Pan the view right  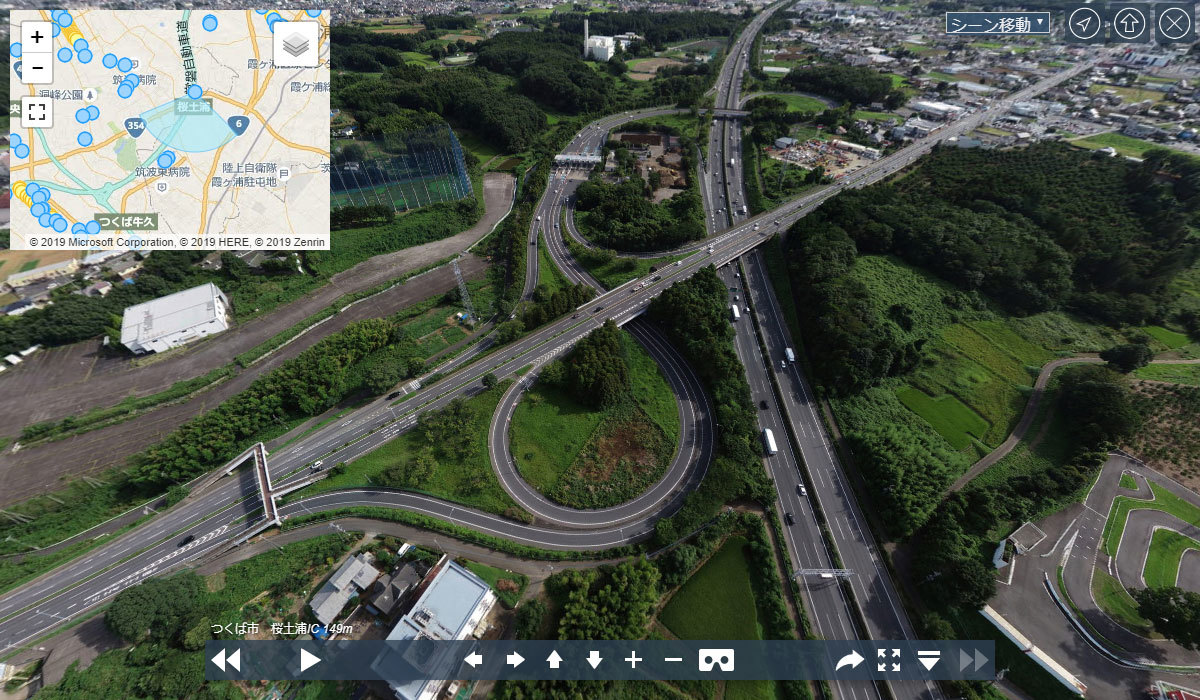point(515,660)
